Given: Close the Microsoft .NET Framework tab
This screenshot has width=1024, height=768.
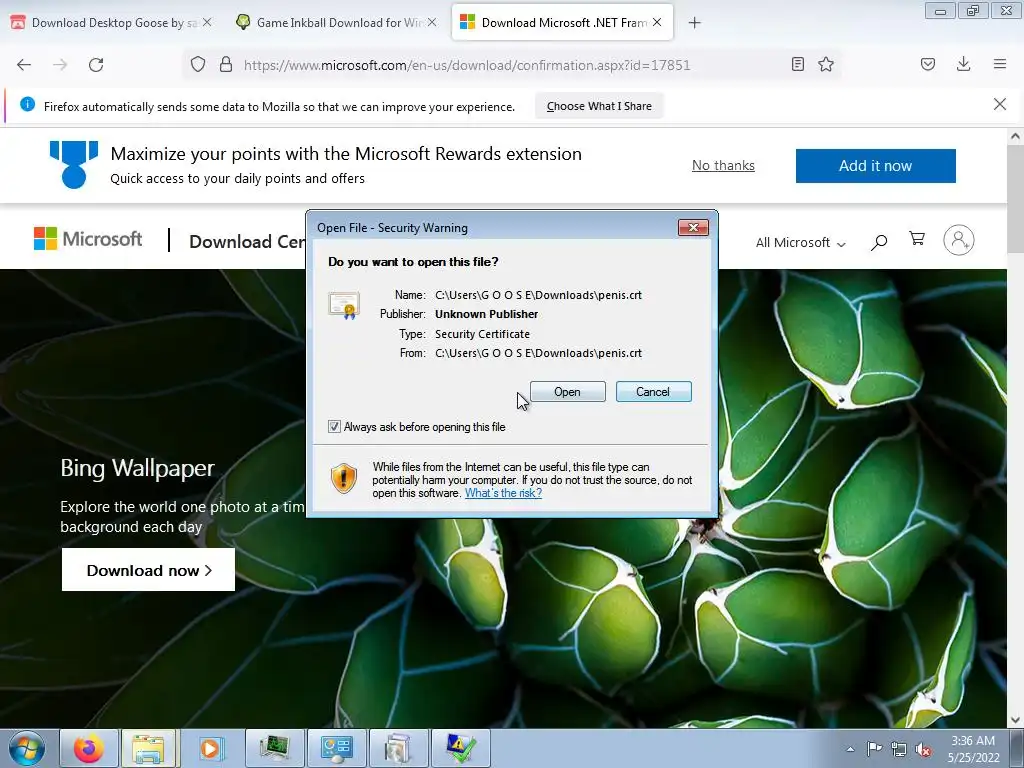Looking at the screenshot, I should pyautogui.click(x=657, y=22).
